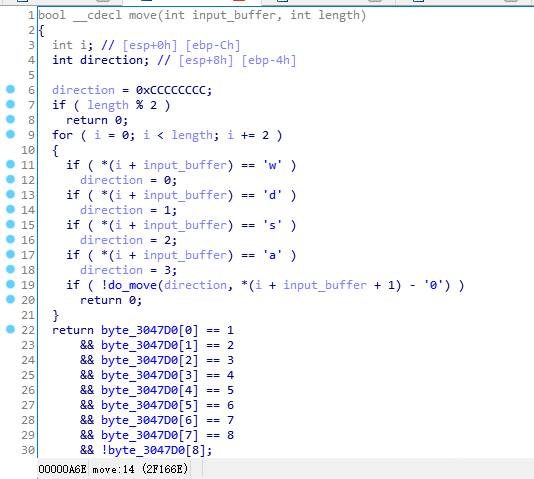Toggle breakpoint dot on line 7

[11, 104]
